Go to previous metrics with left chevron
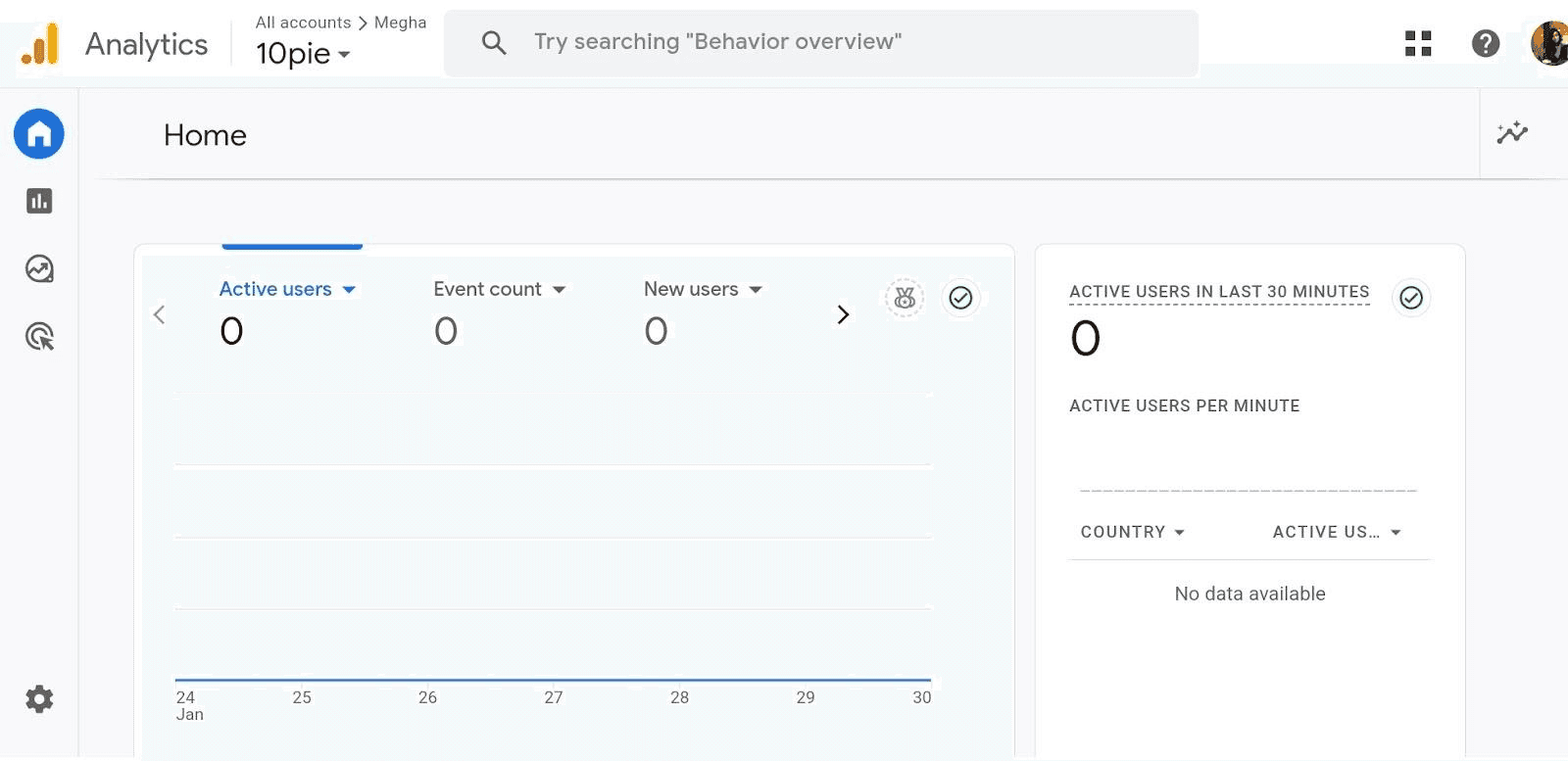This screenshot has width=1568, height=761. (x=160, y=314)
